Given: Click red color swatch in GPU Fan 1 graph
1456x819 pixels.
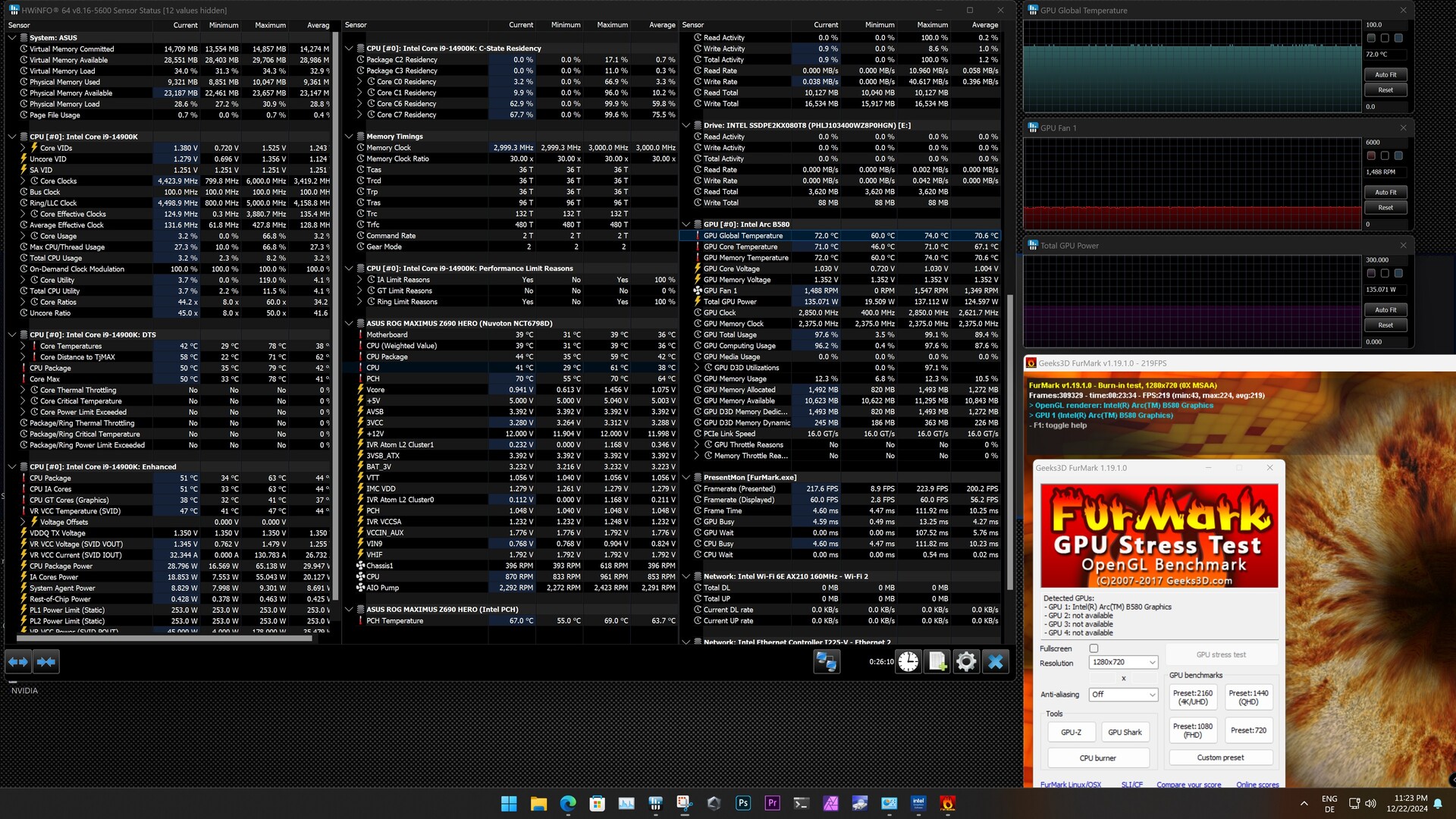Looking at the screenshot, I should pyautogui.click(x=1371, y=155).
